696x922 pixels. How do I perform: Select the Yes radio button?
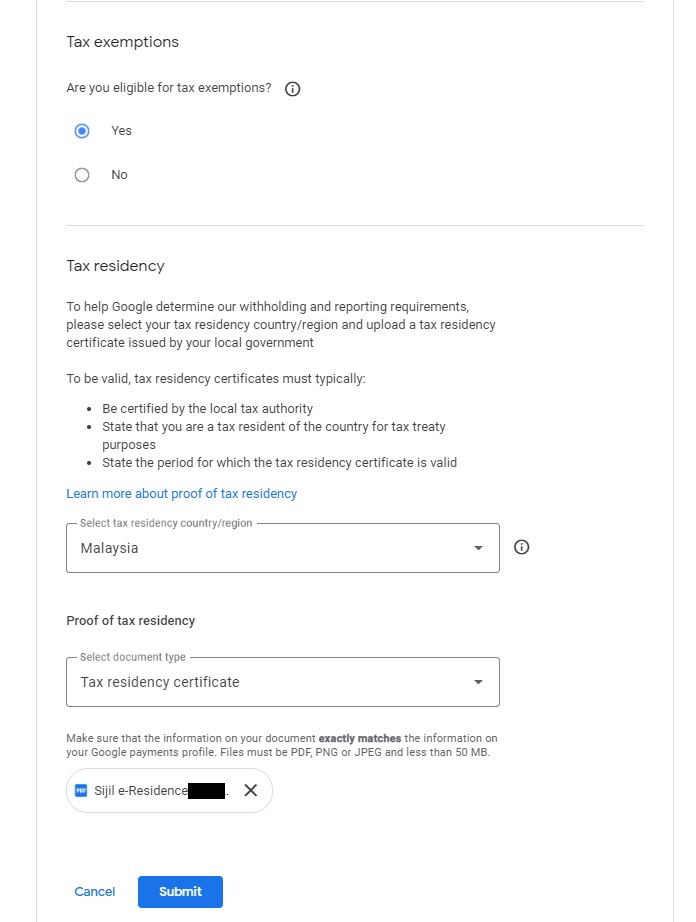pyautogui.click(x=82, y=131)
